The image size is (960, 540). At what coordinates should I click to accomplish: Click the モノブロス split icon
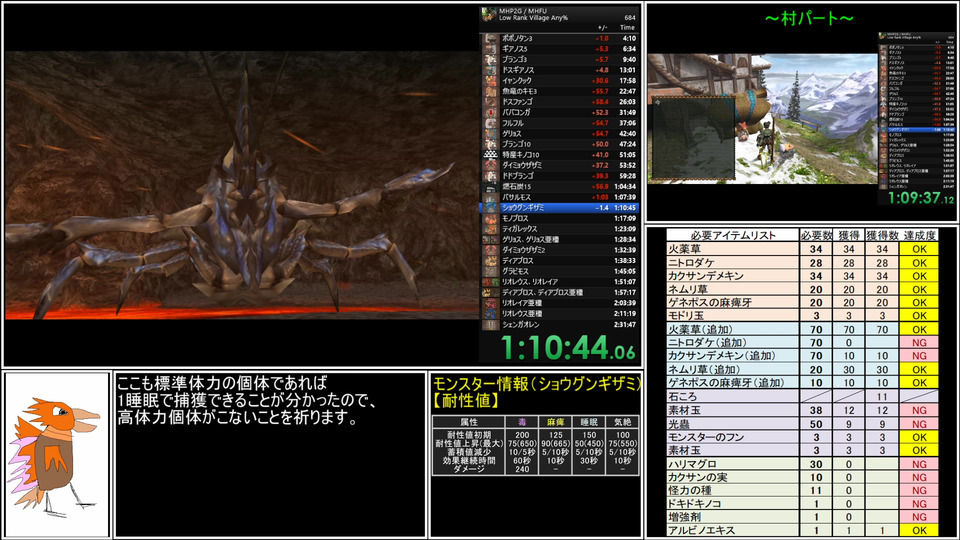tap(491, 218)
